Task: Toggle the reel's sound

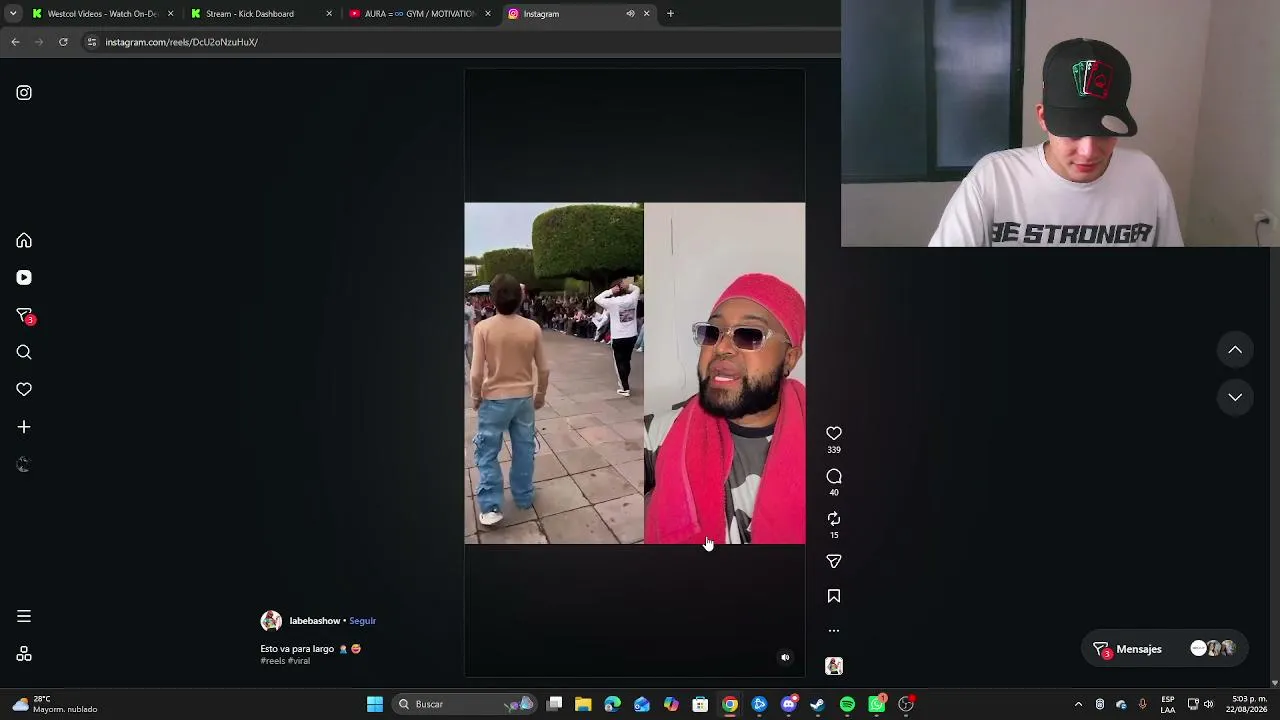Action: [x=785, y=657]
